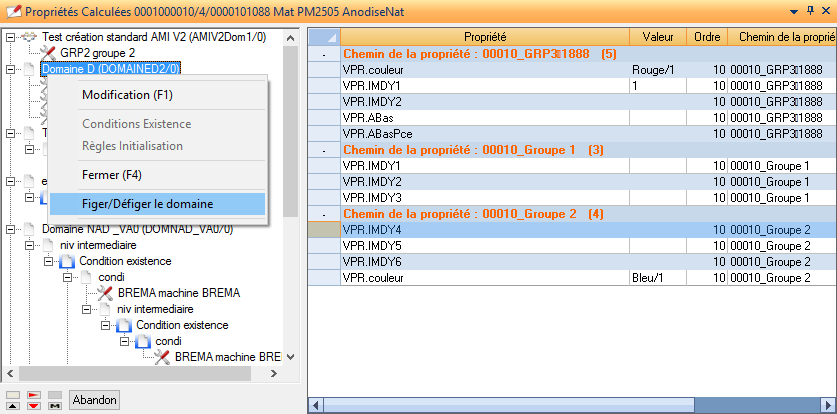Open the title bar window position dropdown arrow
837x414 pixels.
point(794,10)
